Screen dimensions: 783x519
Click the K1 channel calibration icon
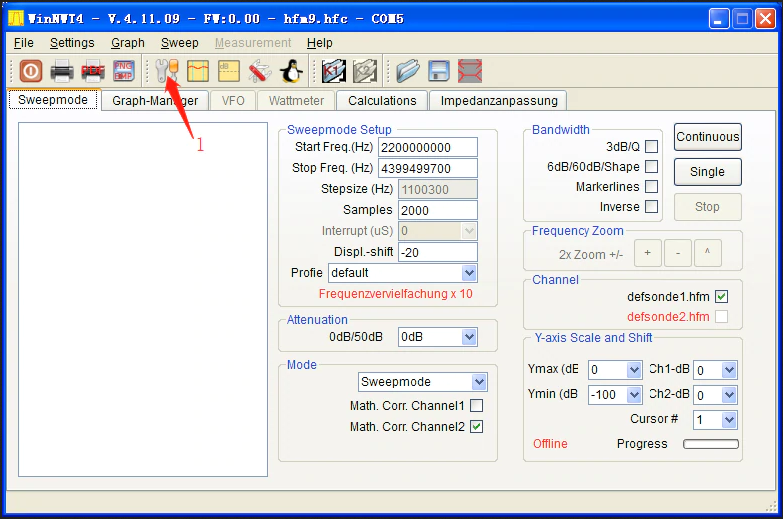[334, 71]
